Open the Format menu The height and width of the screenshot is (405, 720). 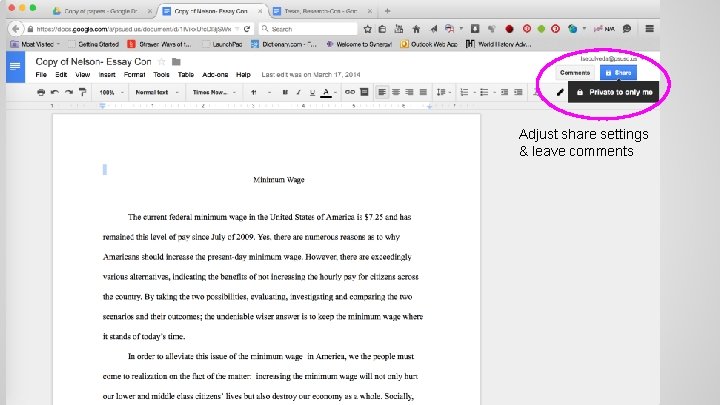pyautogui.click(x=134, y=74)
